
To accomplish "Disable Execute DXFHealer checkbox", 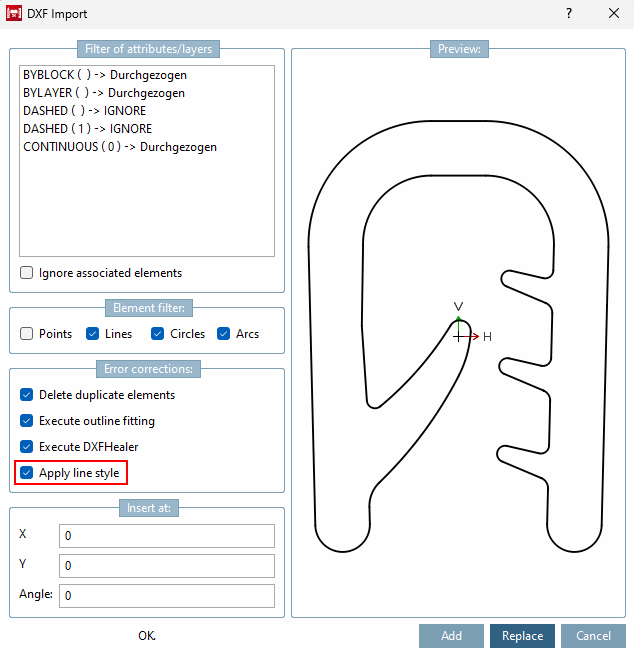I will 26,447.
